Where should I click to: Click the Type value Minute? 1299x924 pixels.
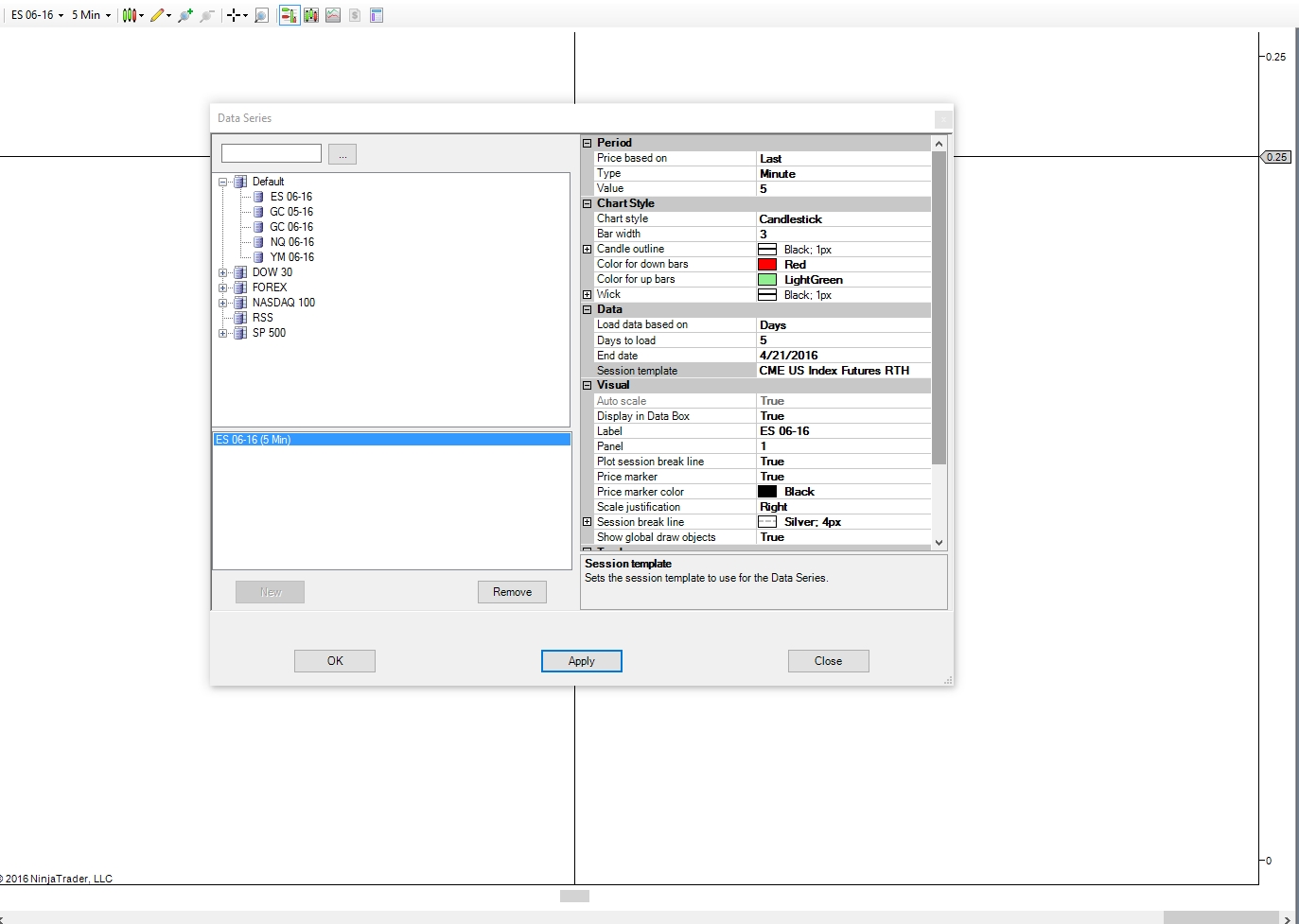(x=844, y=174)
